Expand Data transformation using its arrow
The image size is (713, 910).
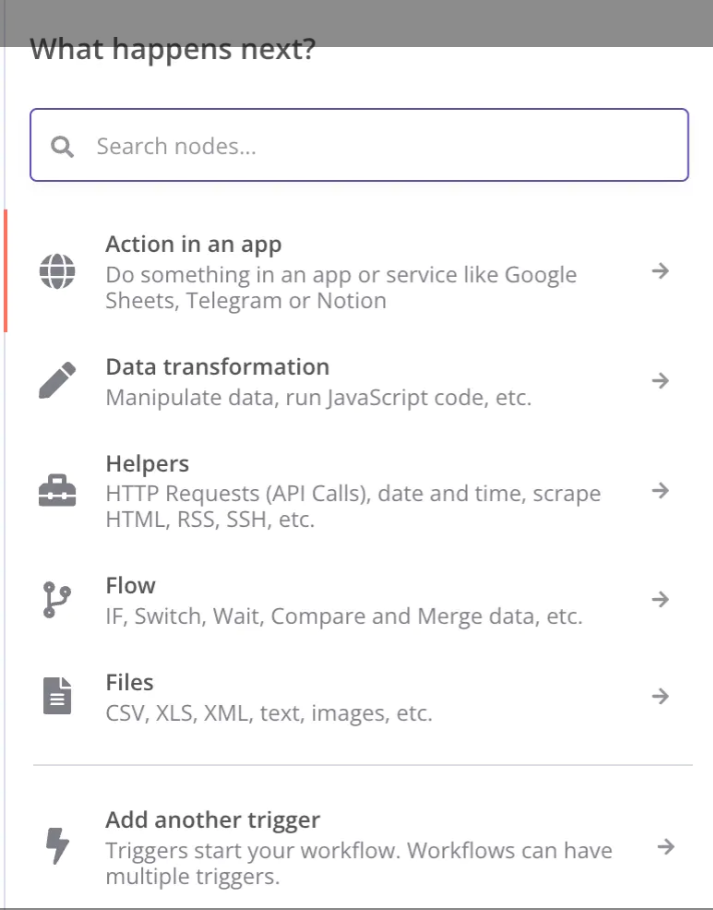(x=660, y=381)
